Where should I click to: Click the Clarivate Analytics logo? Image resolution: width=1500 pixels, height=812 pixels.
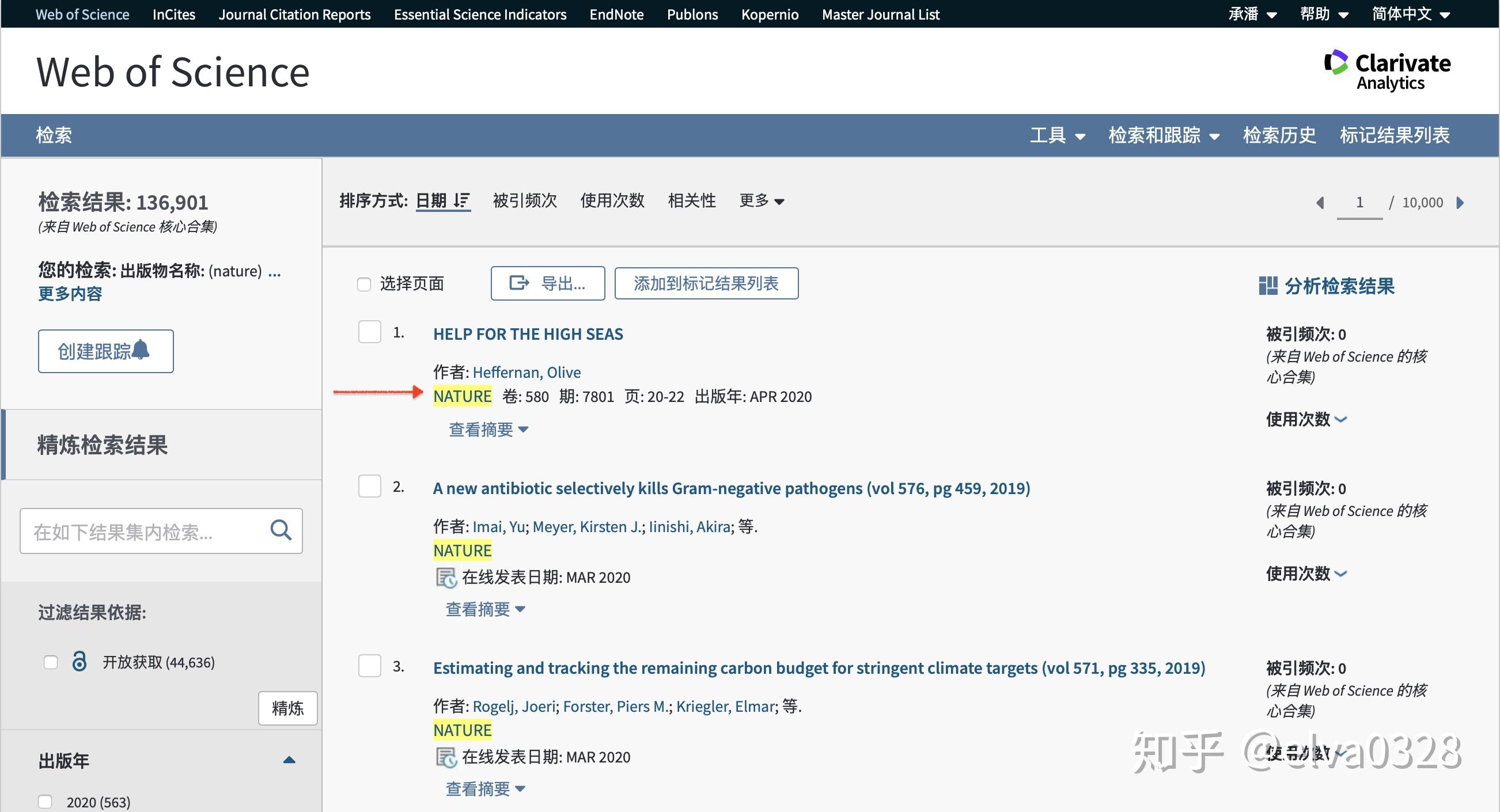coord(1387,71)
